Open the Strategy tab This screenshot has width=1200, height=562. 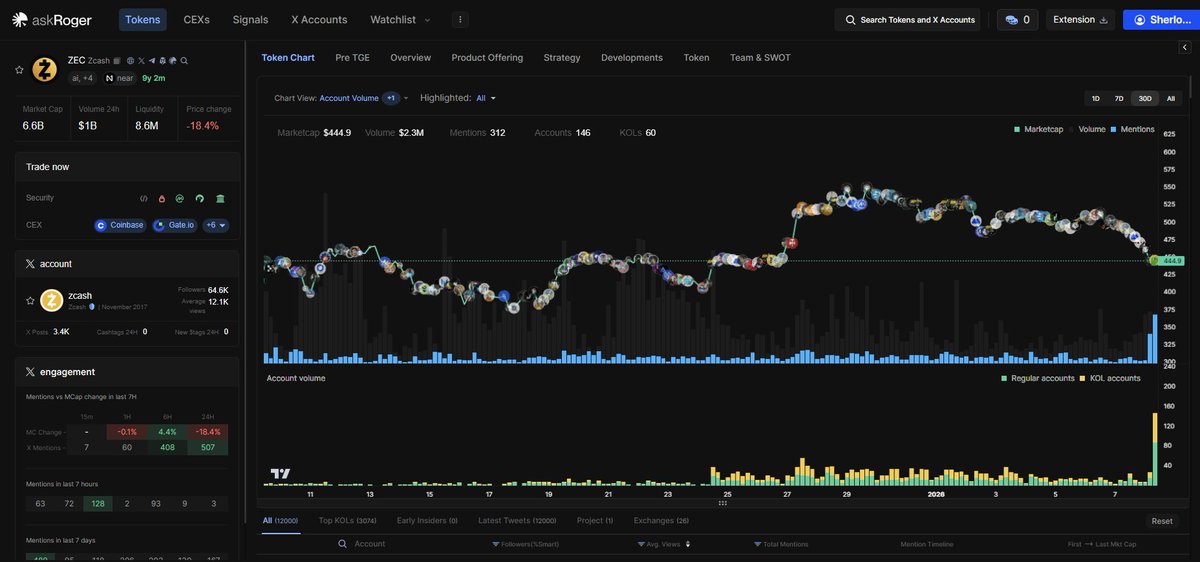(562, 58)
